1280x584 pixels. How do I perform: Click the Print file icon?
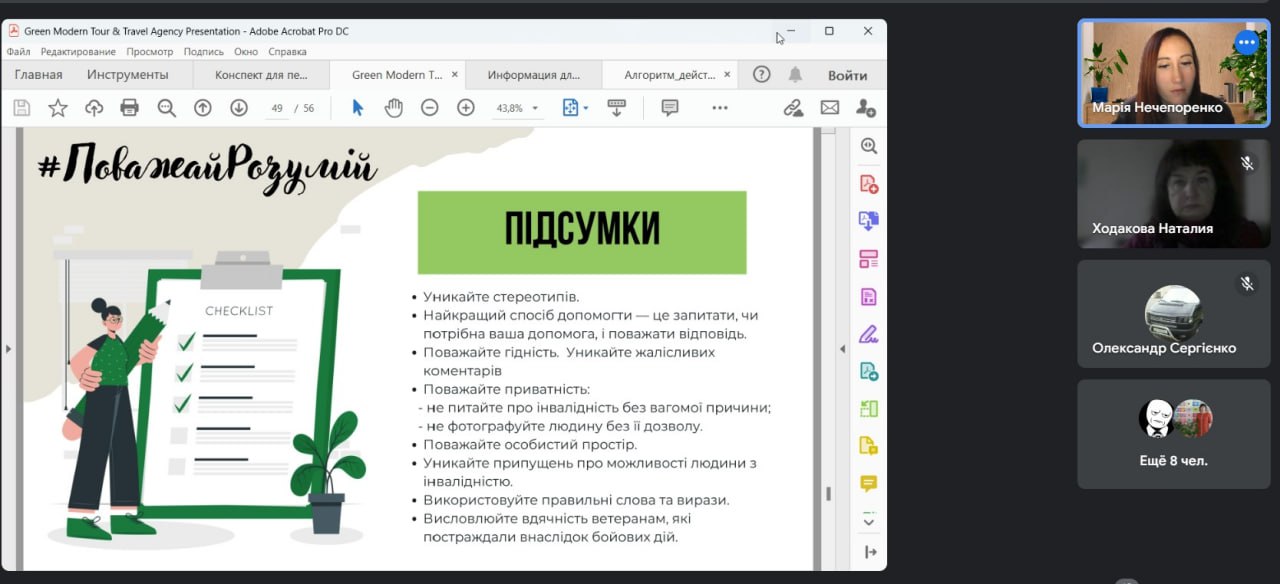point(129,108)
